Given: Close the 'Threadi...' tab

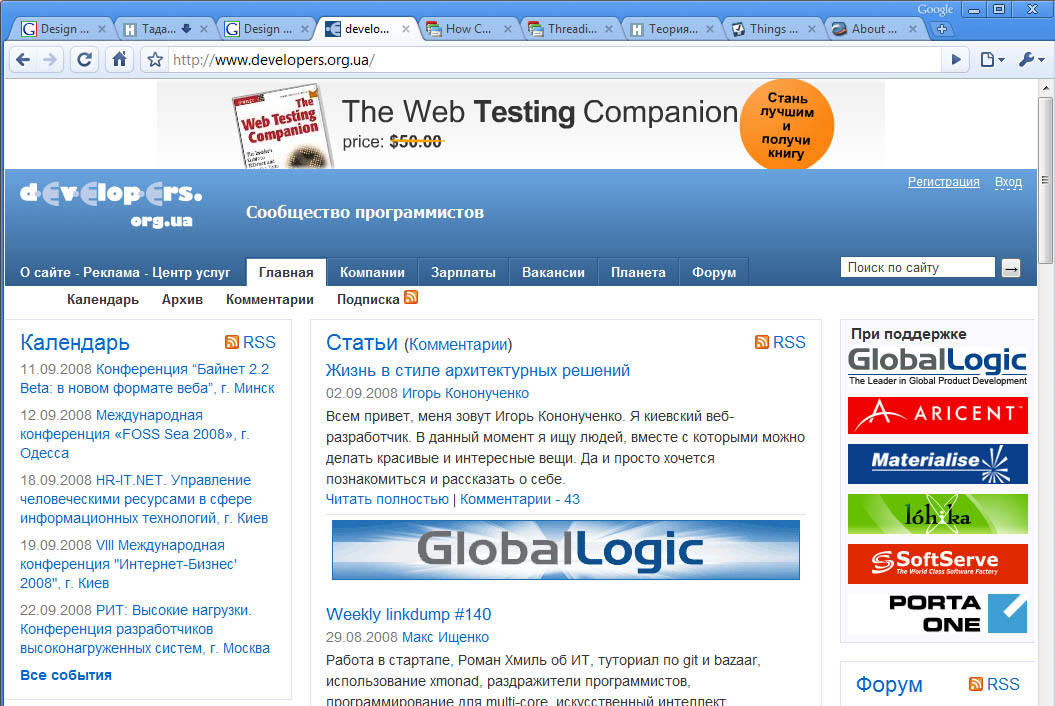Looking at the screenshot, I should 608,29.
